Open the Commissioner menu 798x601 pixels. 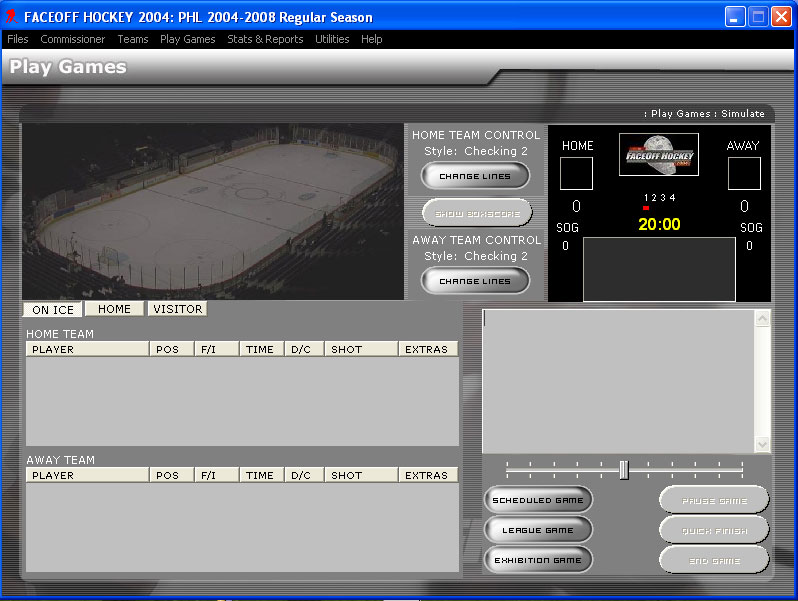(72, 39)
